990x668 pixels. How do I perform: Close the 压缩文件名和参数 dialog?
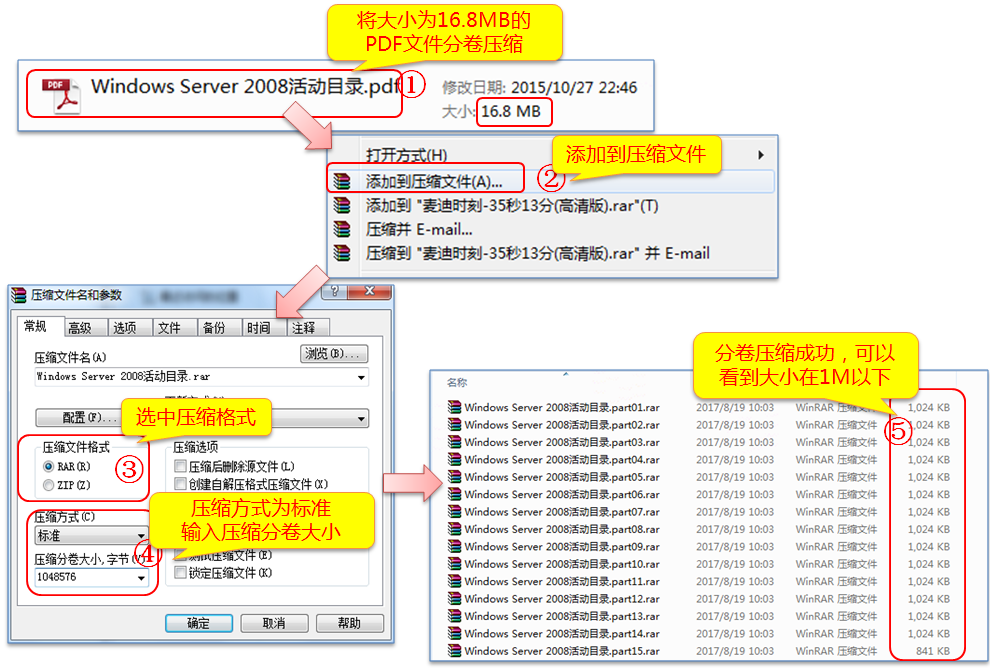click(x=369, y=291)
